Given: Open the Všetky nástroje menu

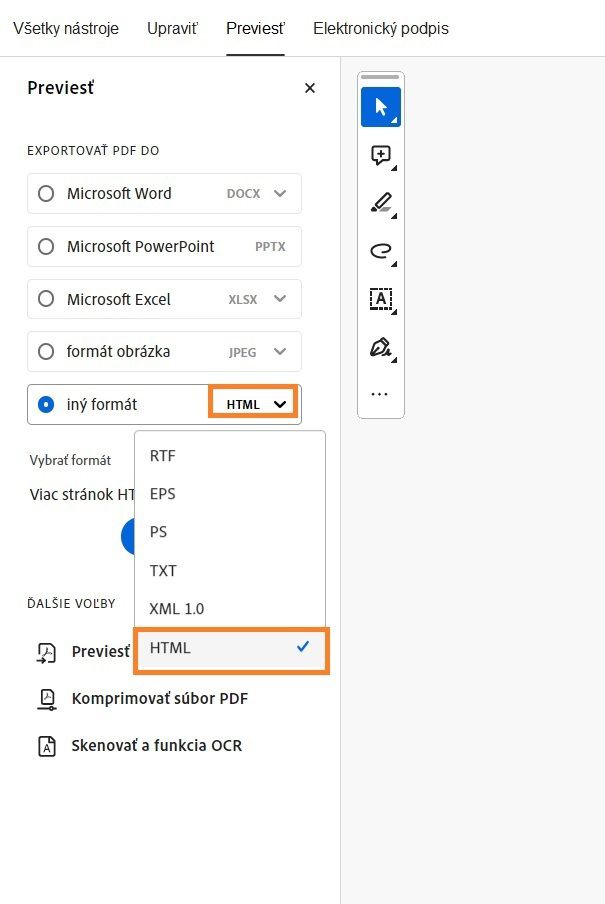Looking at the screenshot, I should click(x=65, y=29).
